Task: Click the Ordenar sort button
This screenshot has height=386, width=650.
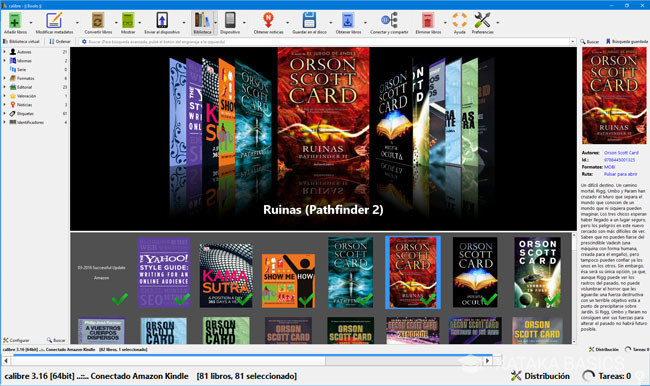Action: coord(60,41)
